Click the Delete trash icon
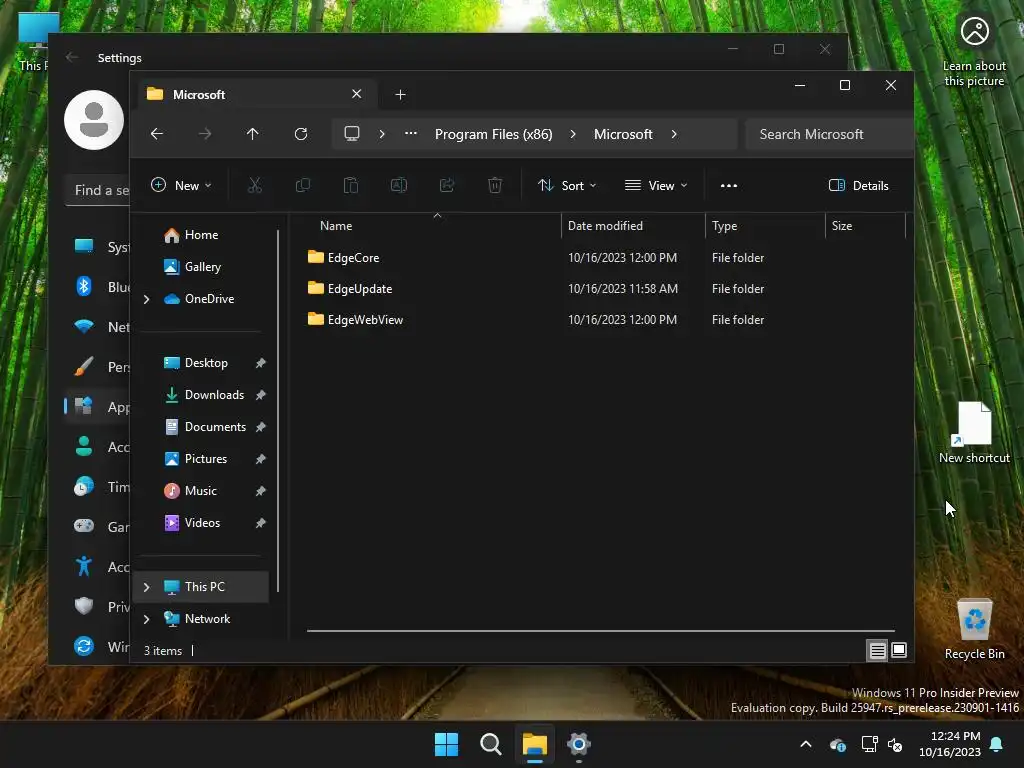 tap(495, 185)
